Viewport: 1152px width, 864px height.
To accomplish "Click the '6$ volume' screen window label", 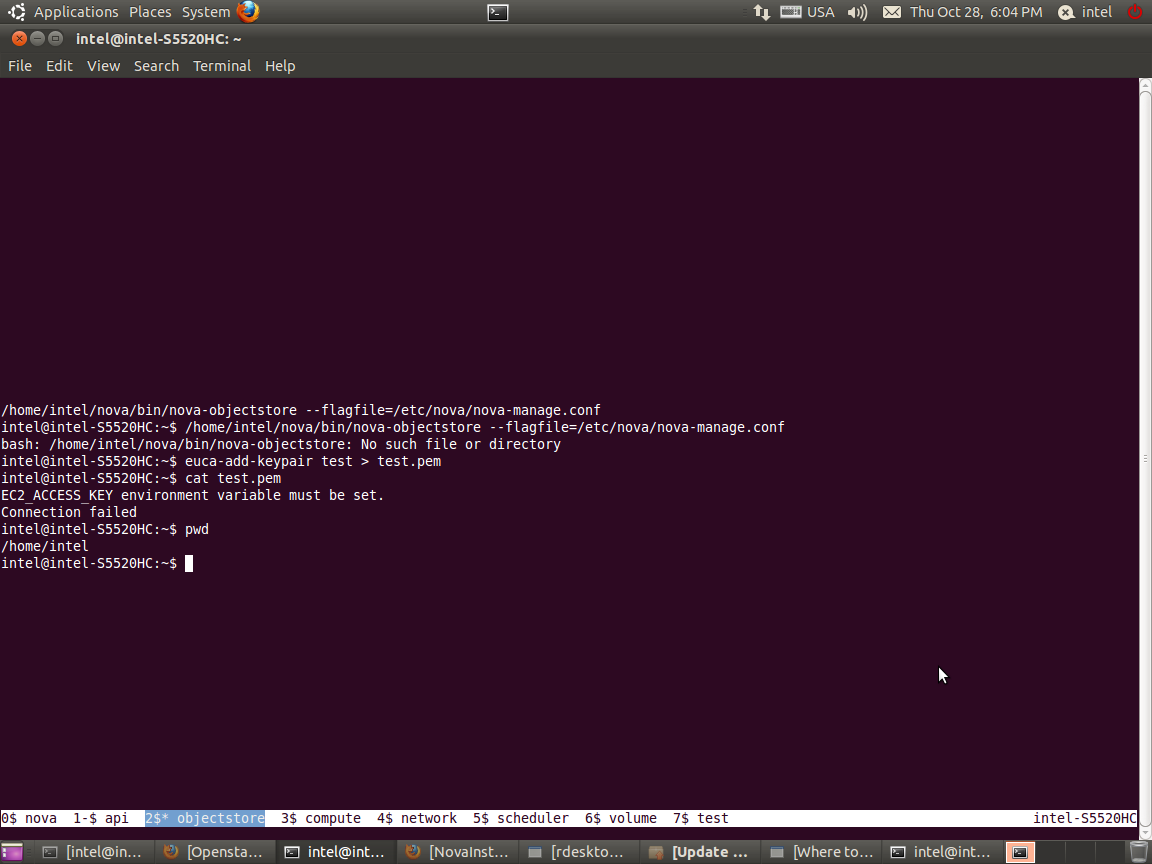I will (x=621, y=818).
